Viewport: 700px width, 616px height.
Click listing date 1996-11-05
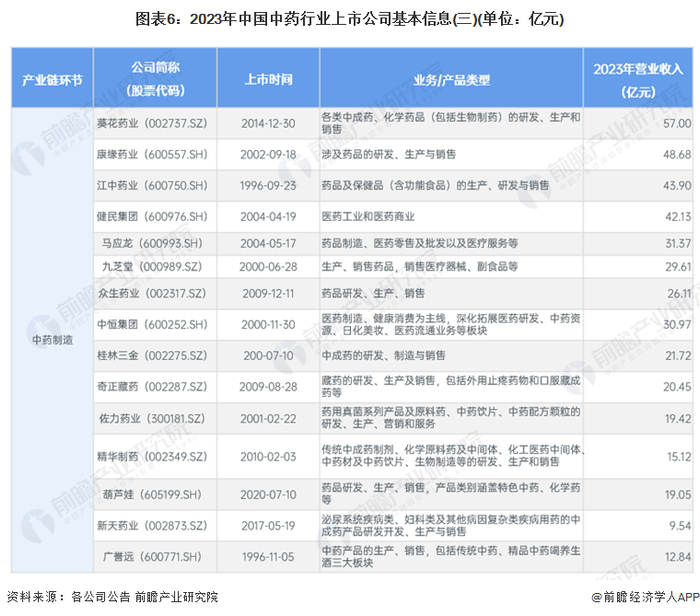point(268,557)
